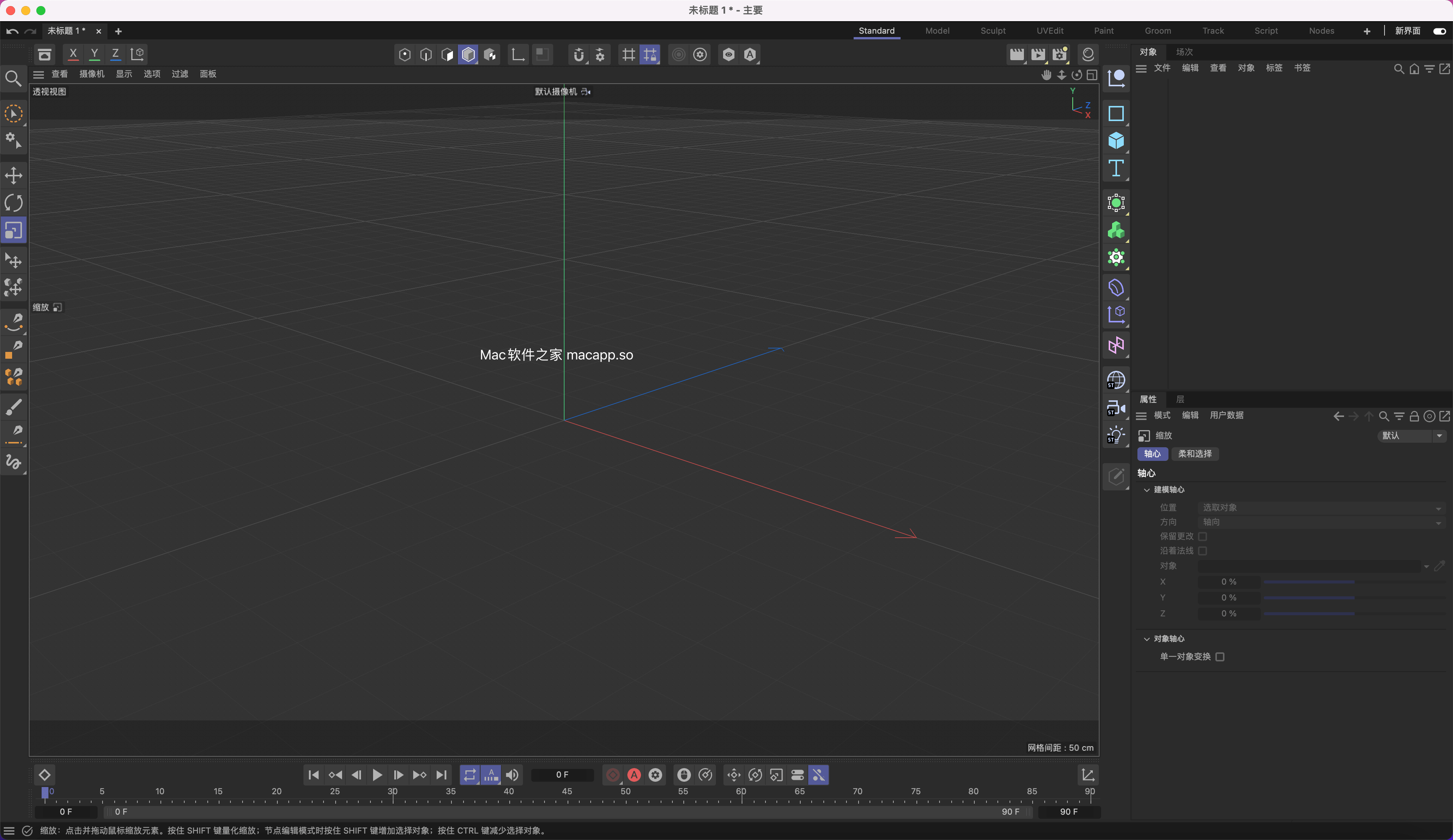
Task: Enable the 保留更改 checkbox
Action: 1202,536
